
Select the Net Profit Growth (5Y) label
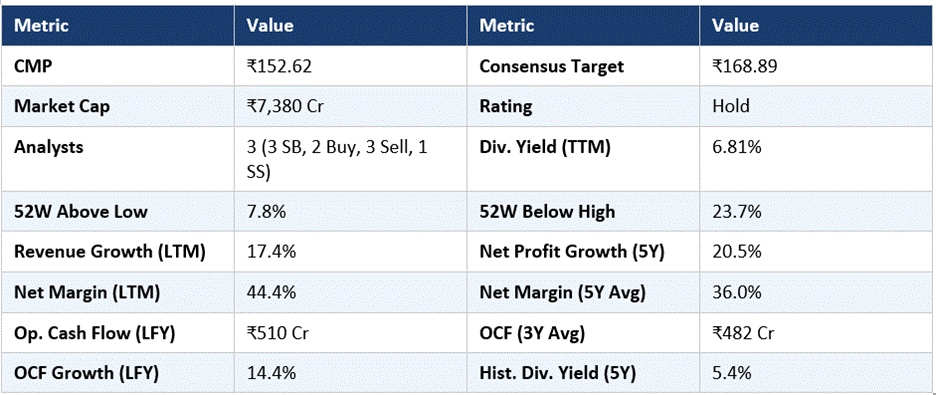(572, 252)
